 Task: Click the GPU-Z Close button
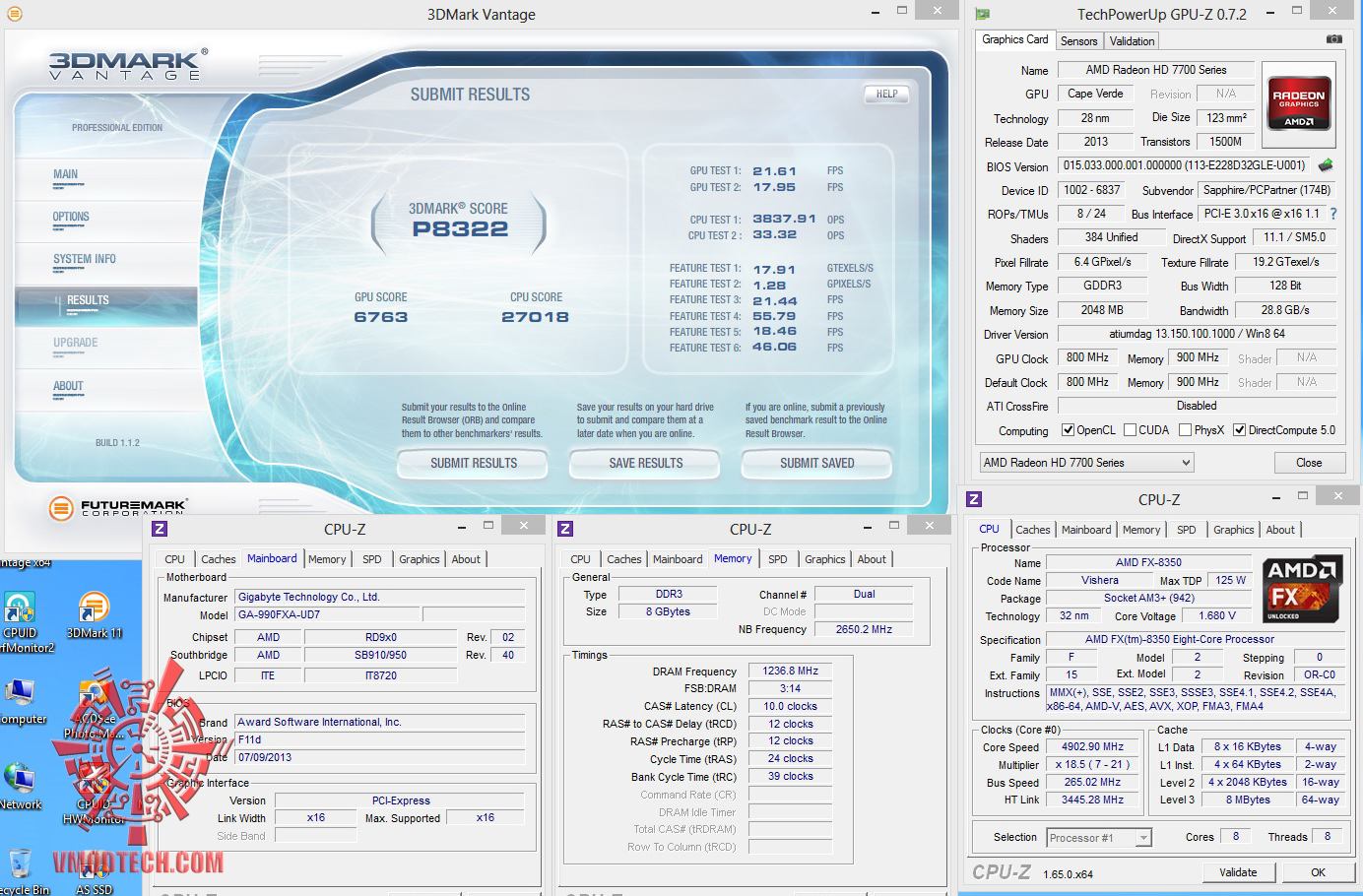(1309, 463)
